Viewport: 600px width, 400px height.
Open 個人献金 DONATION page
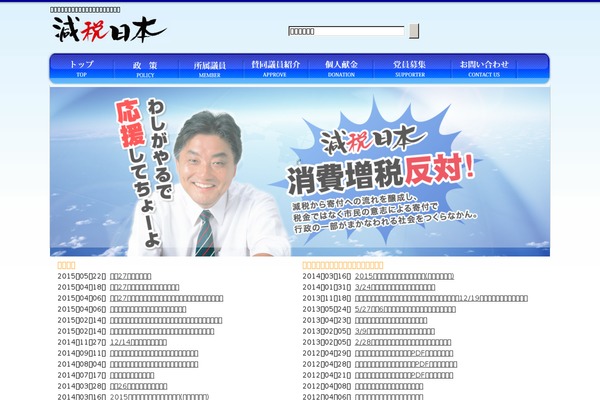pyautogui.click(x=341, y=69)
